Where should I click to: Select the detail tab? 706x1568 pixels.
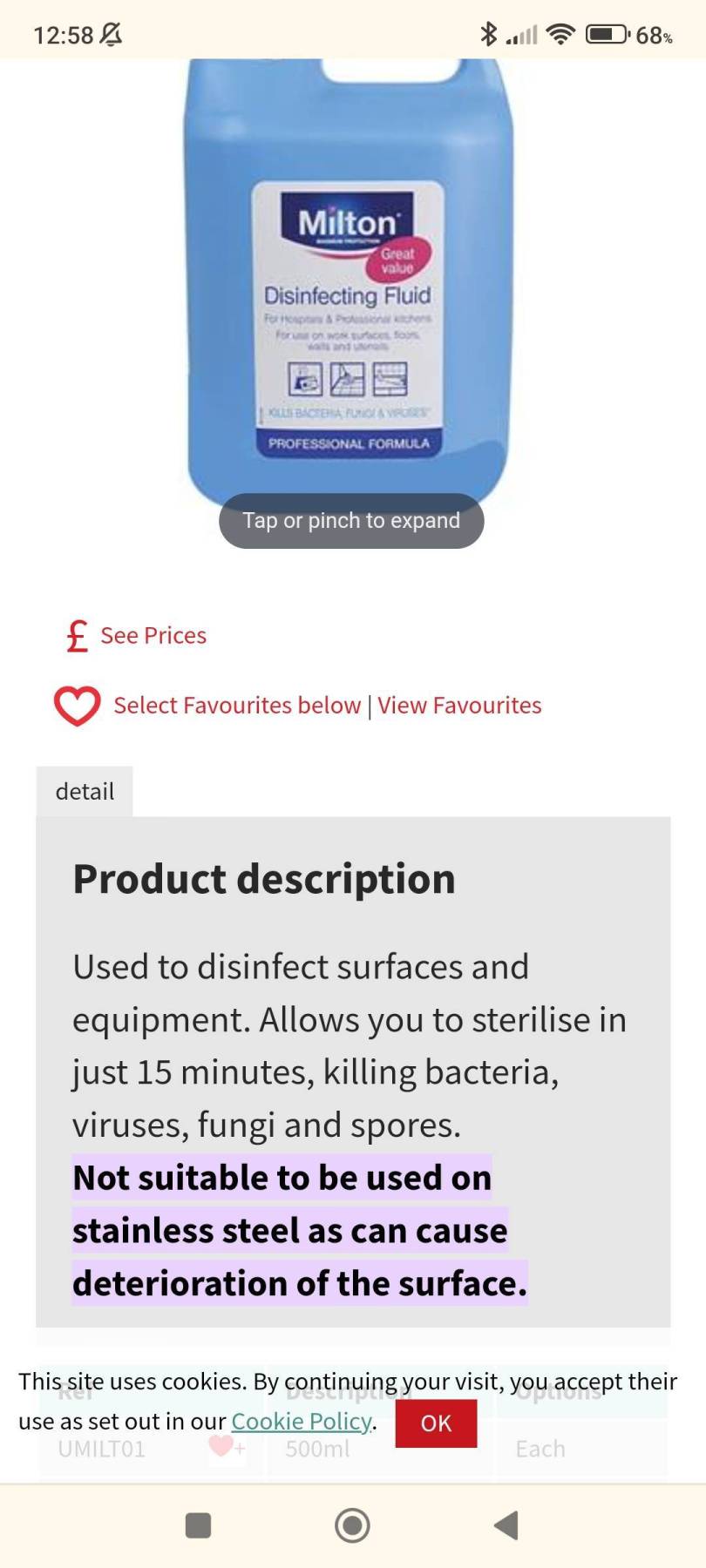click(x=85, y=791)
